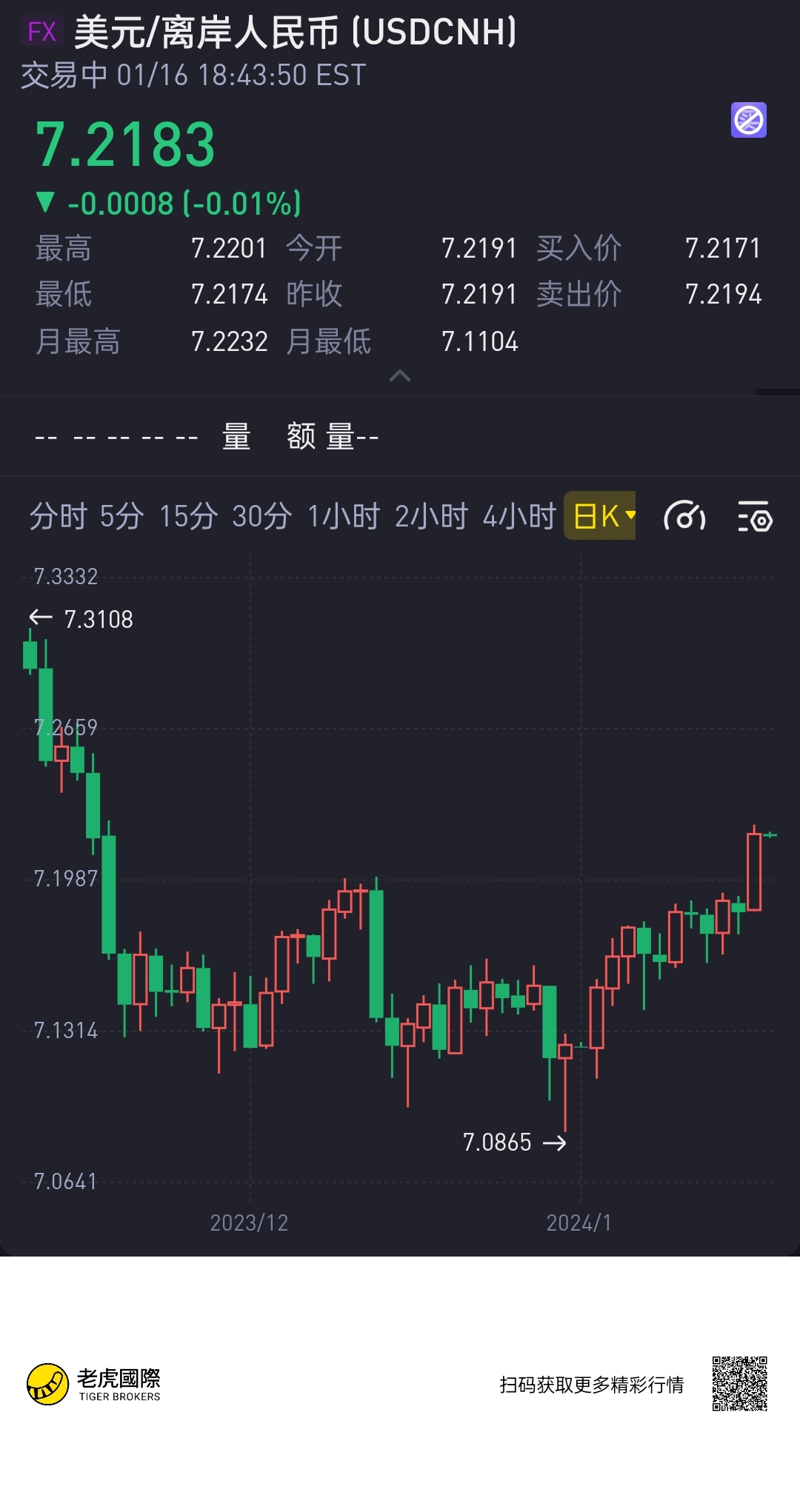Tap the QR code image
The height and width of the screenshot is (1512, 800).
click(x=740, y=1384)
